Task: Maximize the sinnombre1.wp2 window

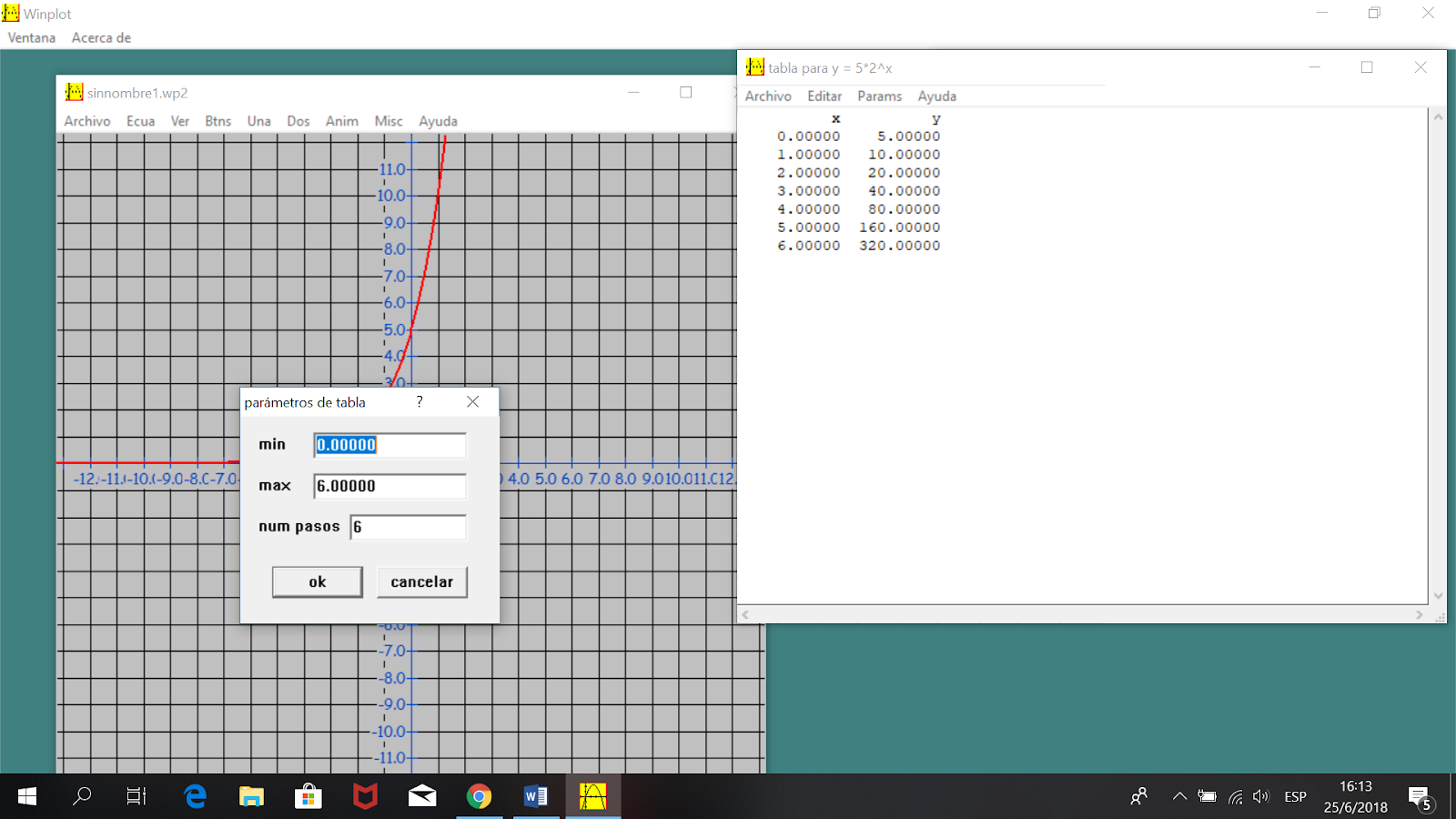Action: tap(686, 92)
